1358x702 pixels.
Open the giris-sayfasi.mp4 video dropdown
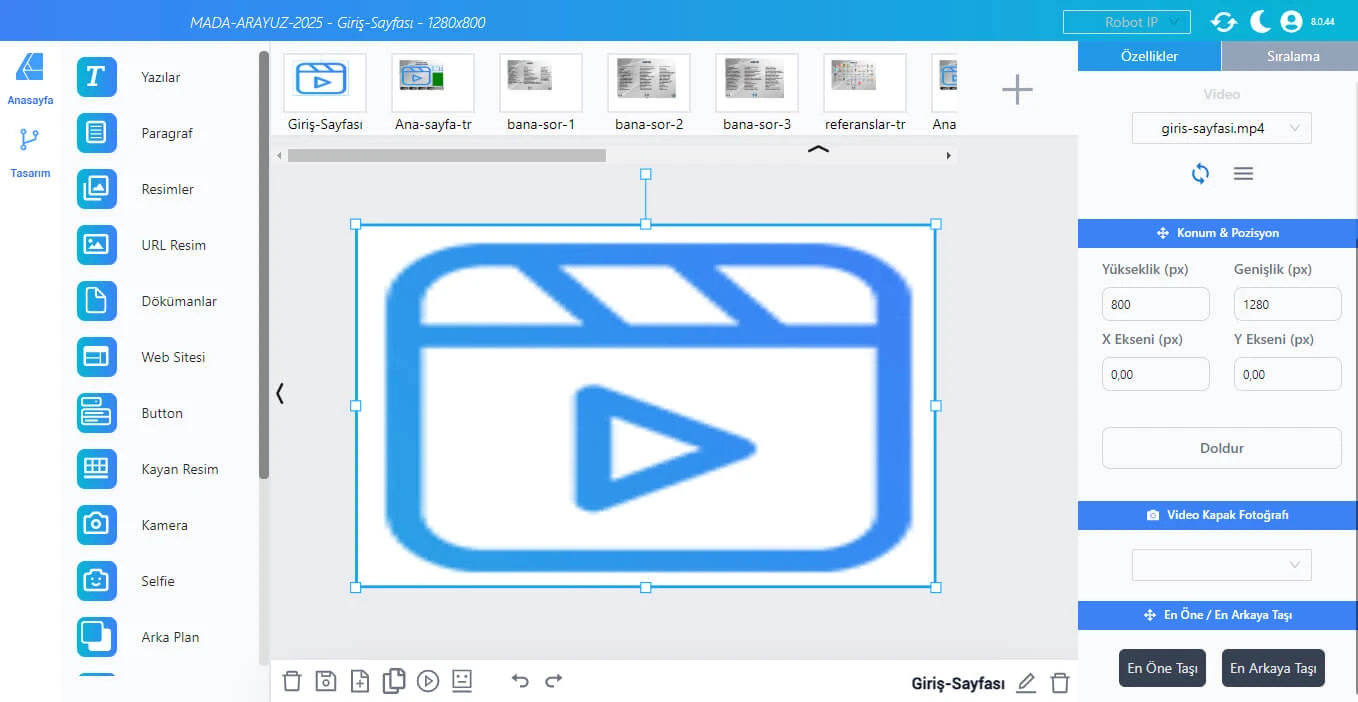[1221, 128]
